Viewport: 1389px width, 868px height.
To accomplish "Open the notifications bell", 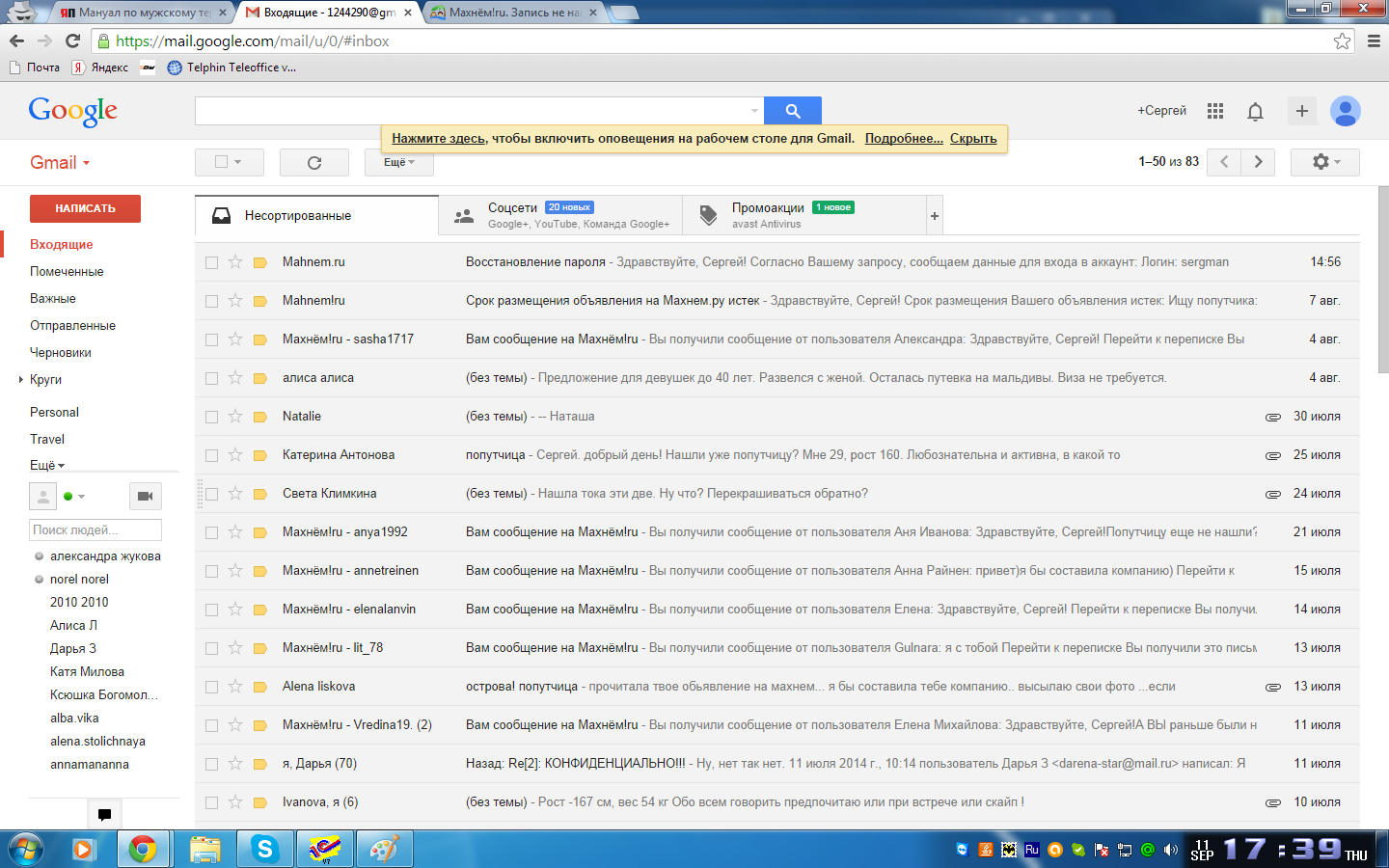I will [x=1255, y=112].
